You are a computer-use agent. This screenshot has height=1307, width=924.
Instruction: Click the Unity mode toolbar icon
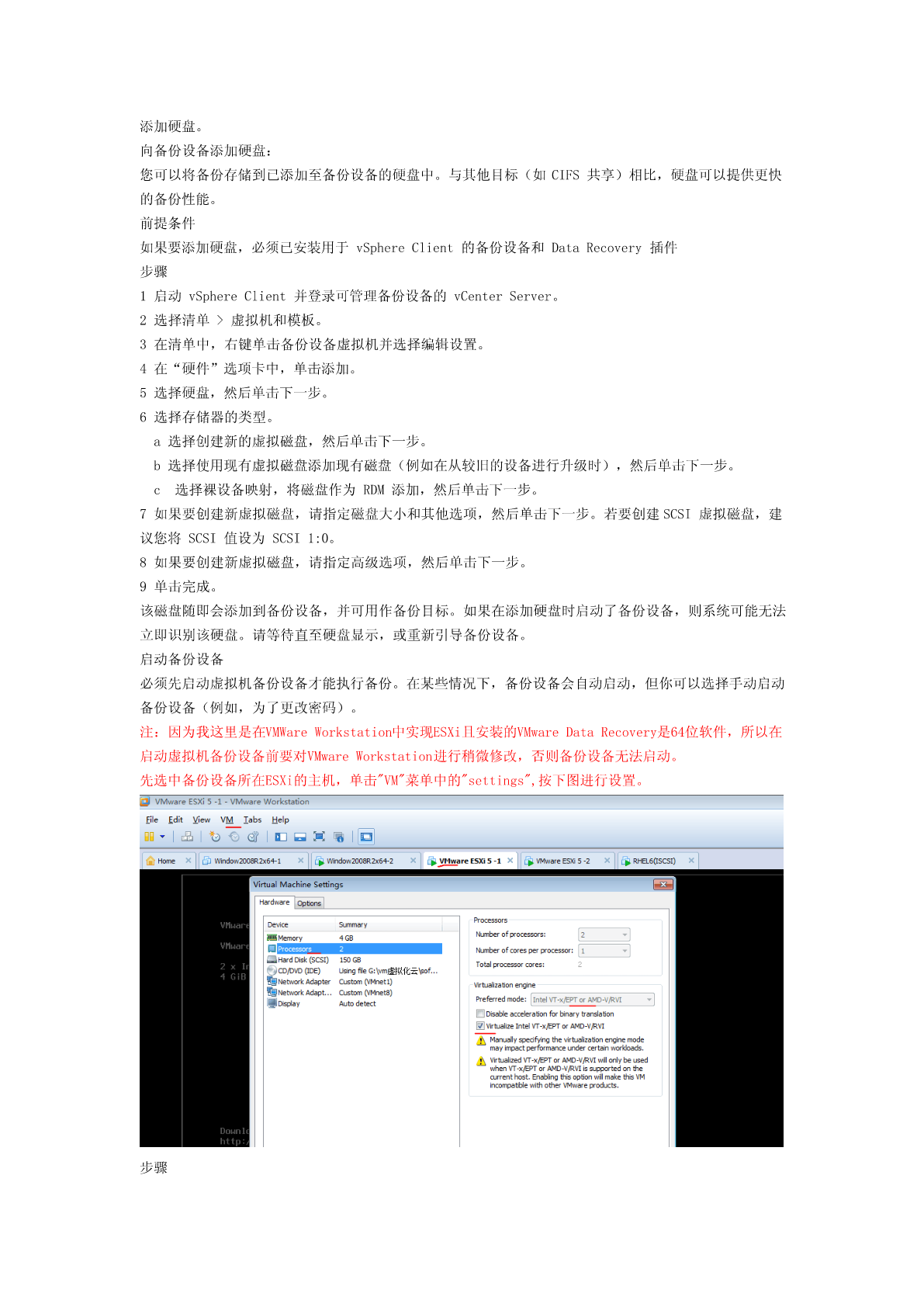338,837
